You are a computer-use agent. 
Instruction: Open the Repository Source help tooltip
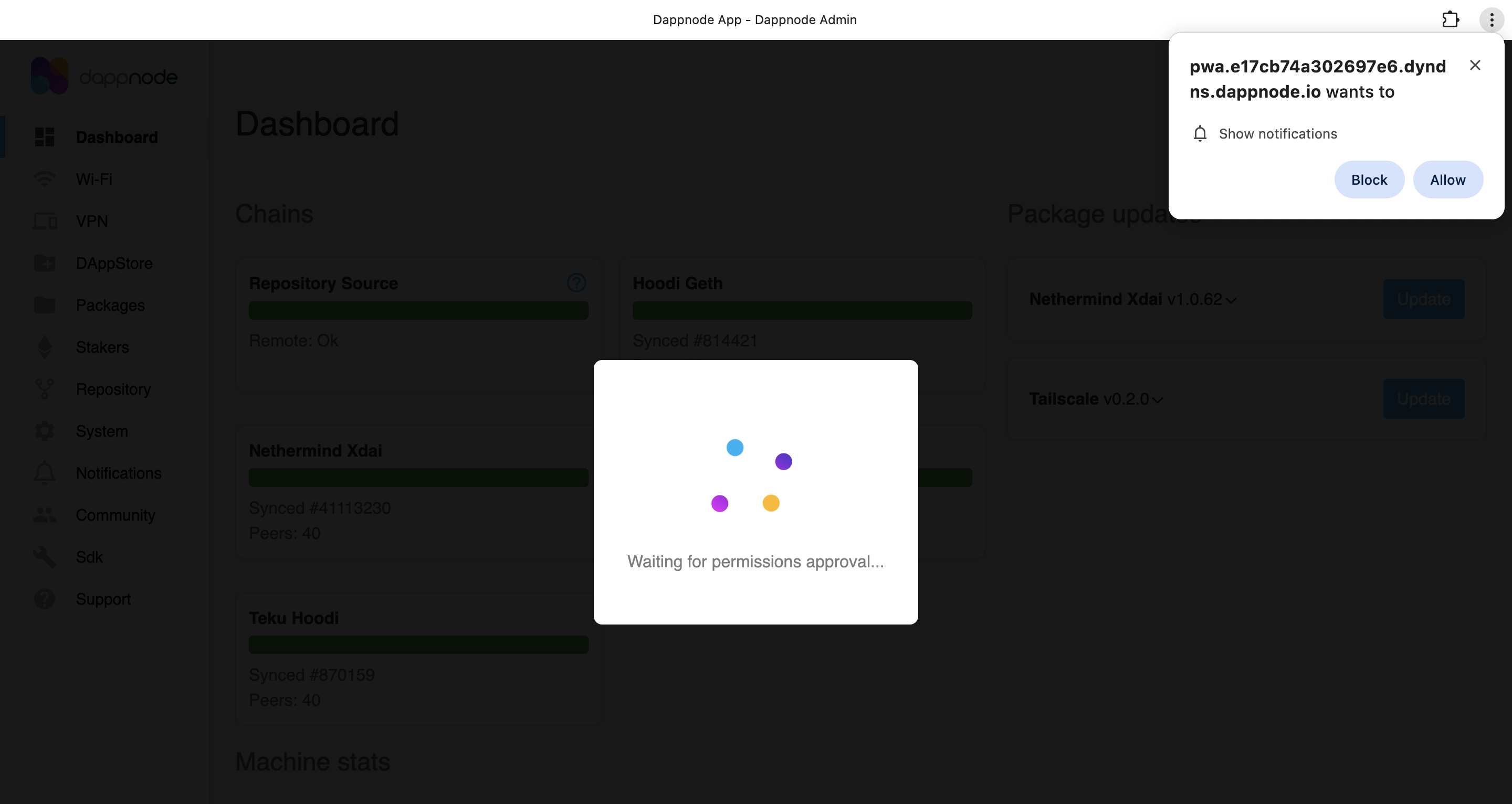[577, 283]
